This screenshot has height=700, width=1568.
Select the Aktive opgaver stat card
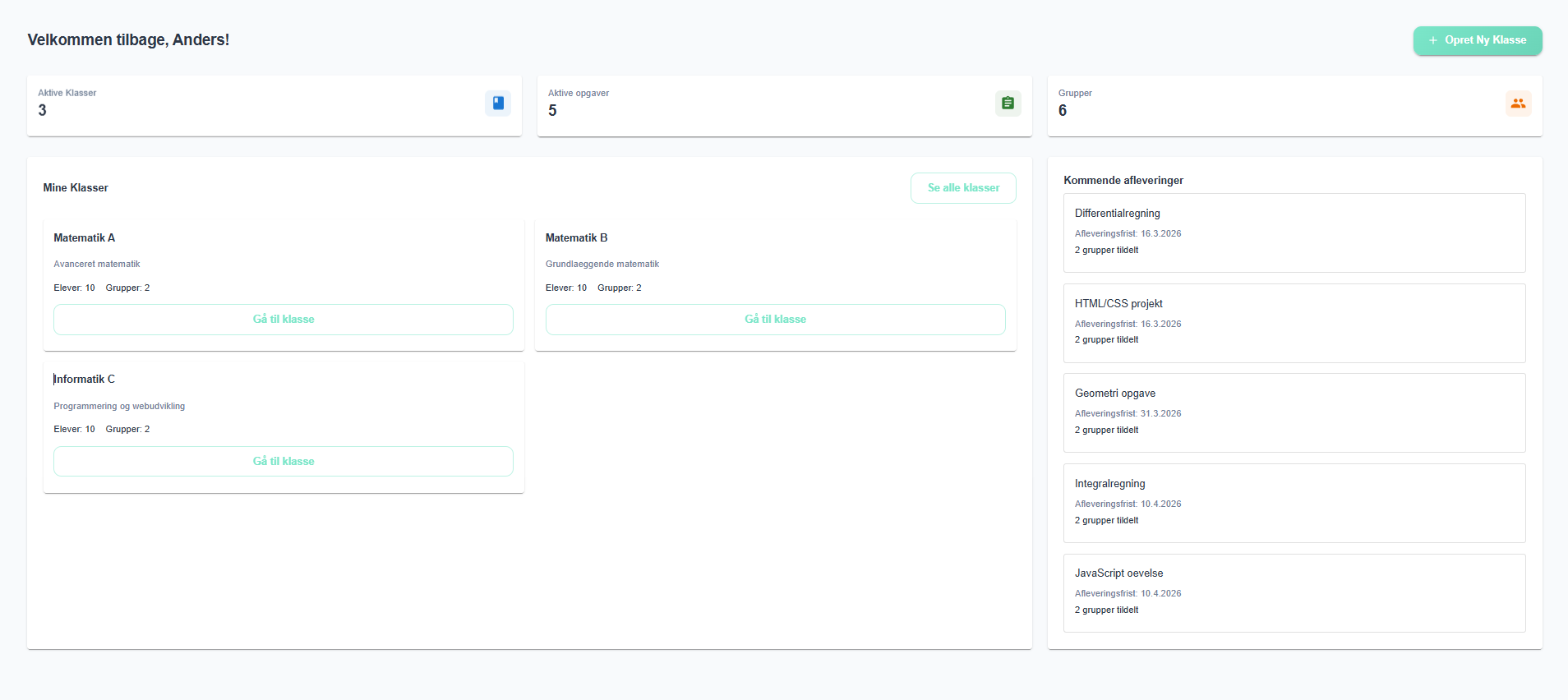[x=784, y=106]
